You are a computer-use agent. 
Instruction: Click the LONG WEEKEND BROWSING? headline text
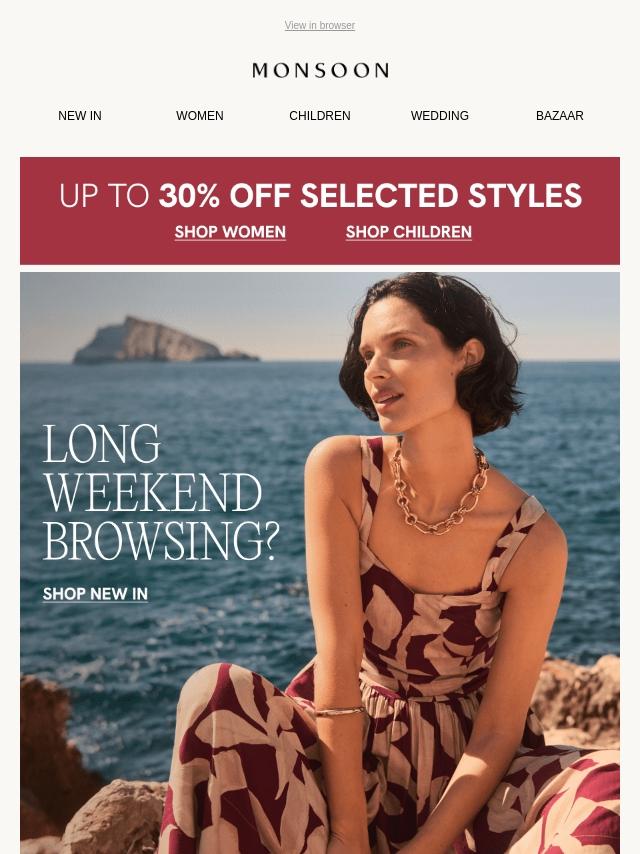pos(160,492)
